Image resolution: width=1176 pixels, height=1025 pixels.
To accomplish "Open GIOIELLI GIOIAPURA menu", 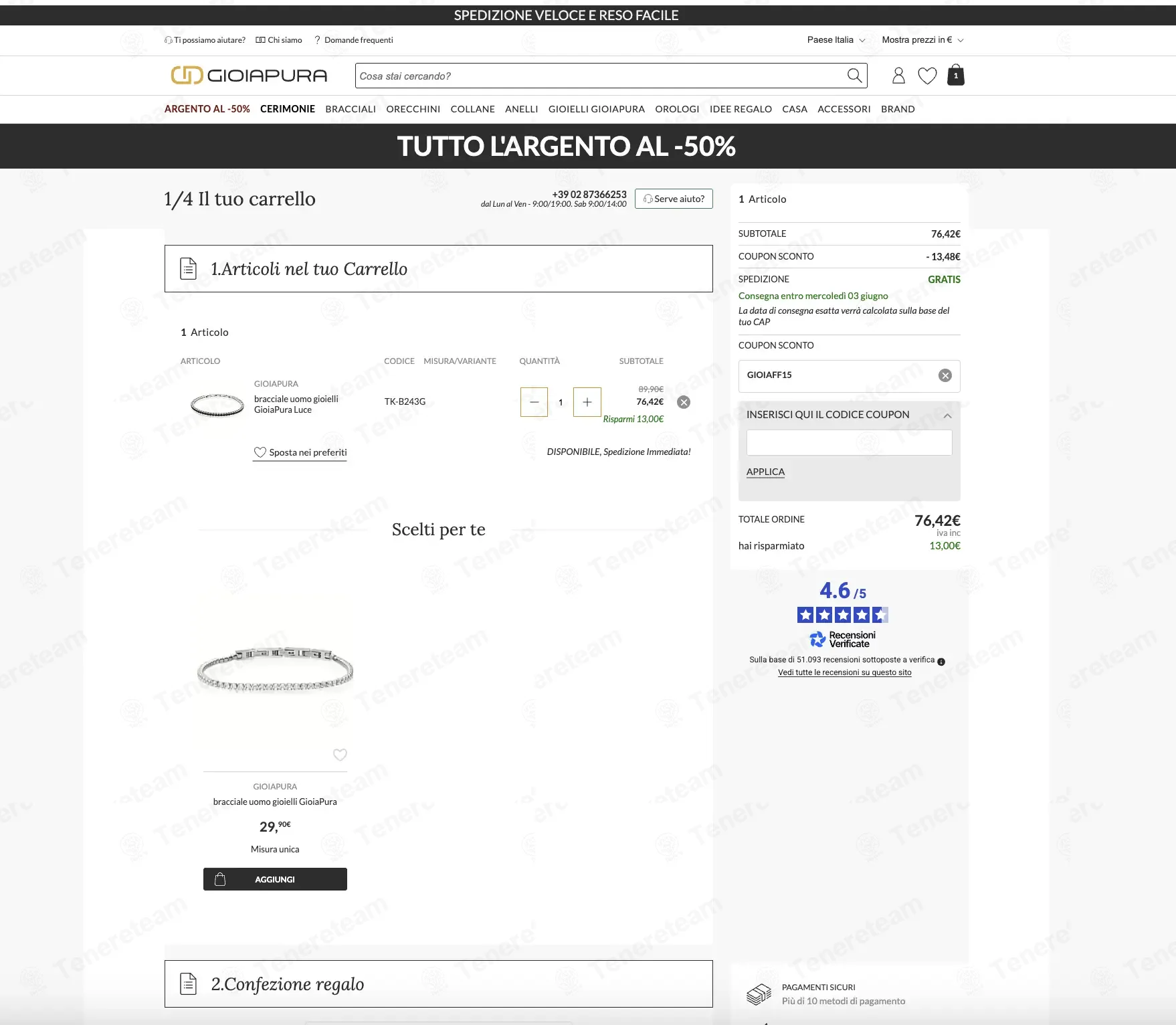I will (x=597, y=109).
